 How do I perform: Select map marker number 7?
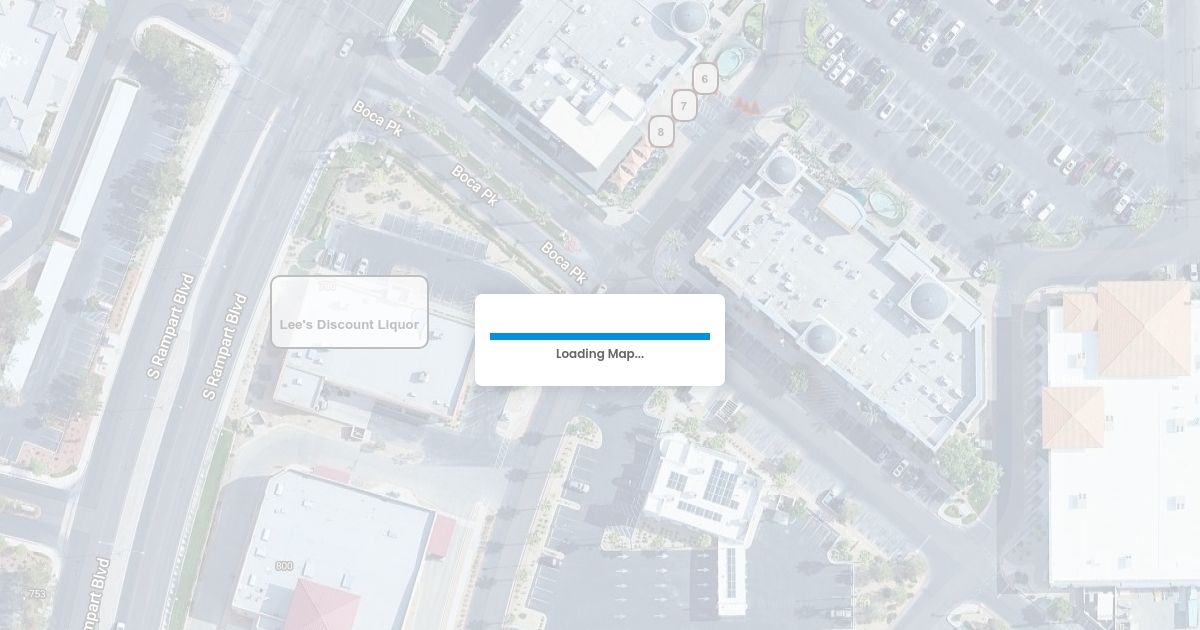tap(684, 105)
